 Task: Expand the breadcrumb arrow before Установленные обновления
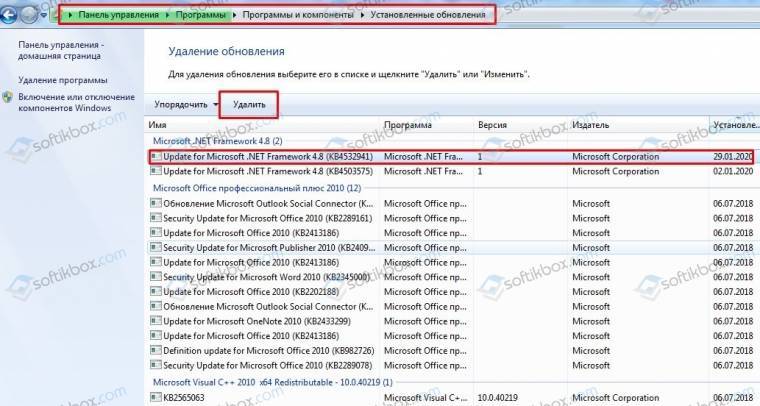pos(363,15)
